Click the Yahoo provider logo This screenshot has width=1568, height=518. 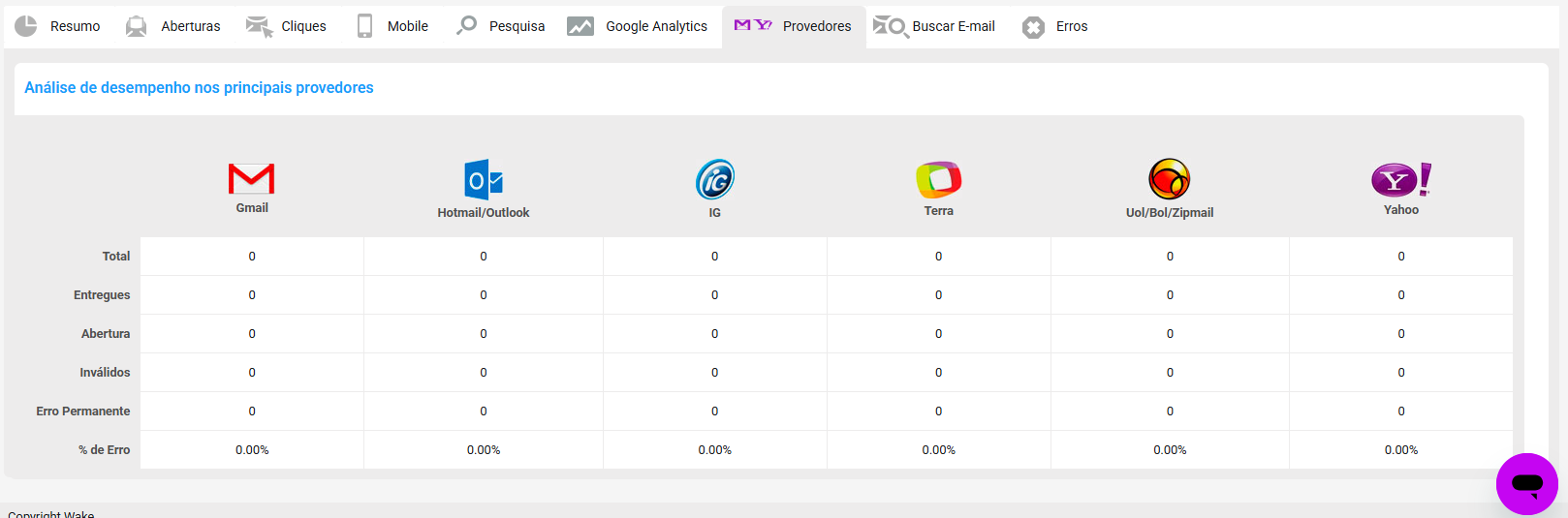(x=1401, y=180)
